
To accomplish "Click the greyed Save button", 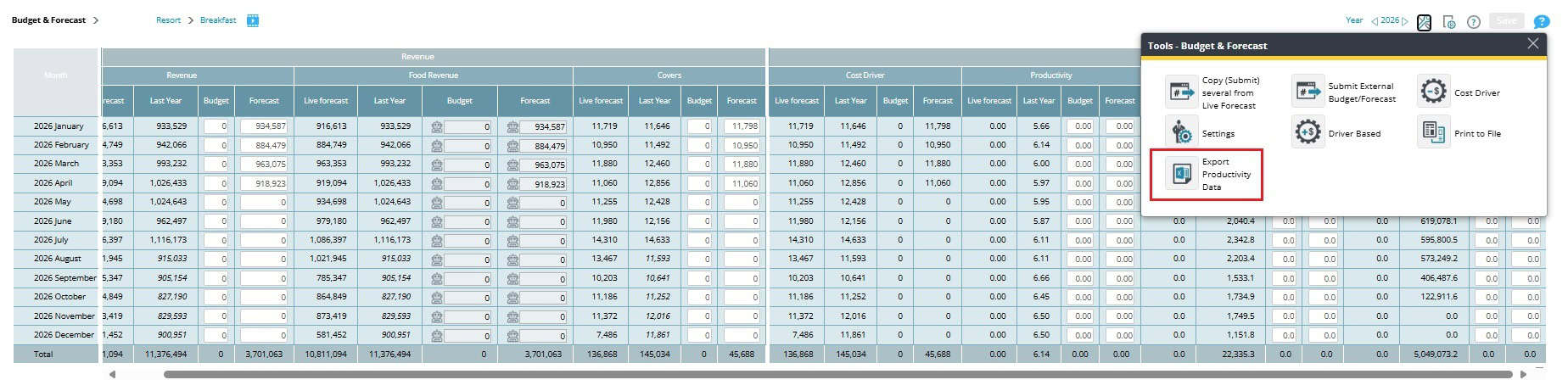I will click(1506, 21).
